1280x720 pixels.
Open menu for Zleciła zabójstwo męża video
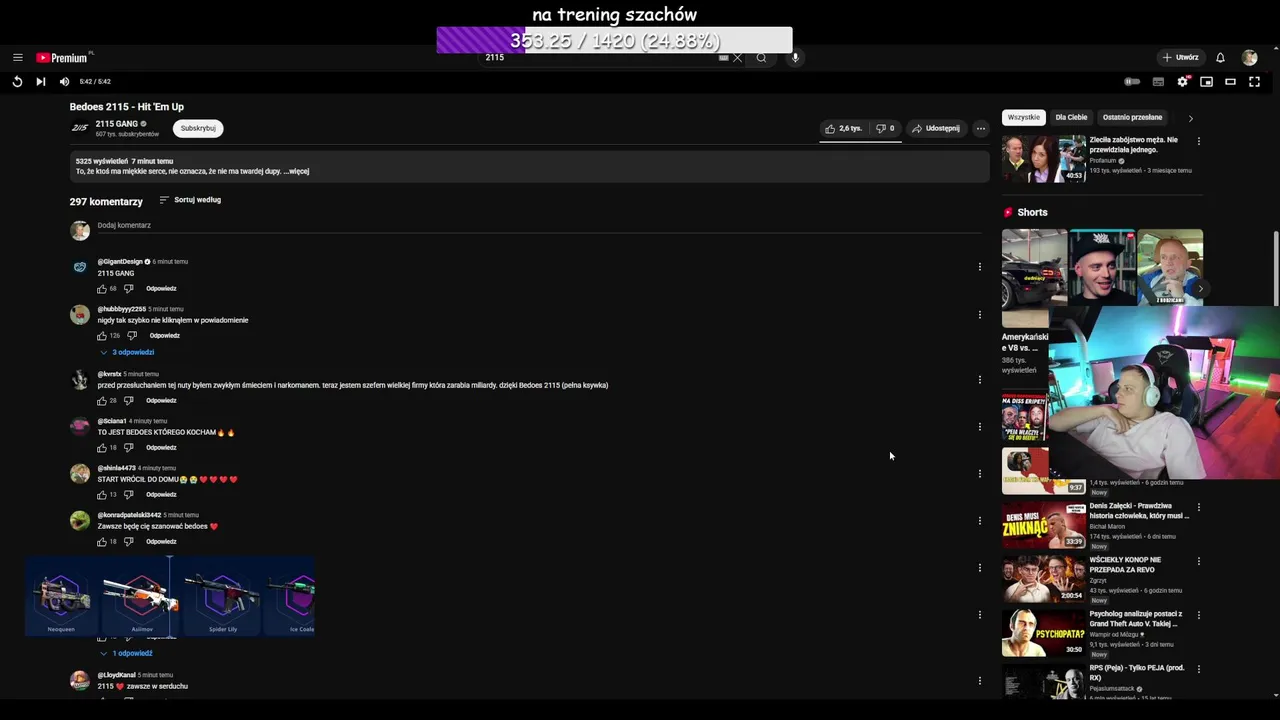click(x=1199, y=142)
